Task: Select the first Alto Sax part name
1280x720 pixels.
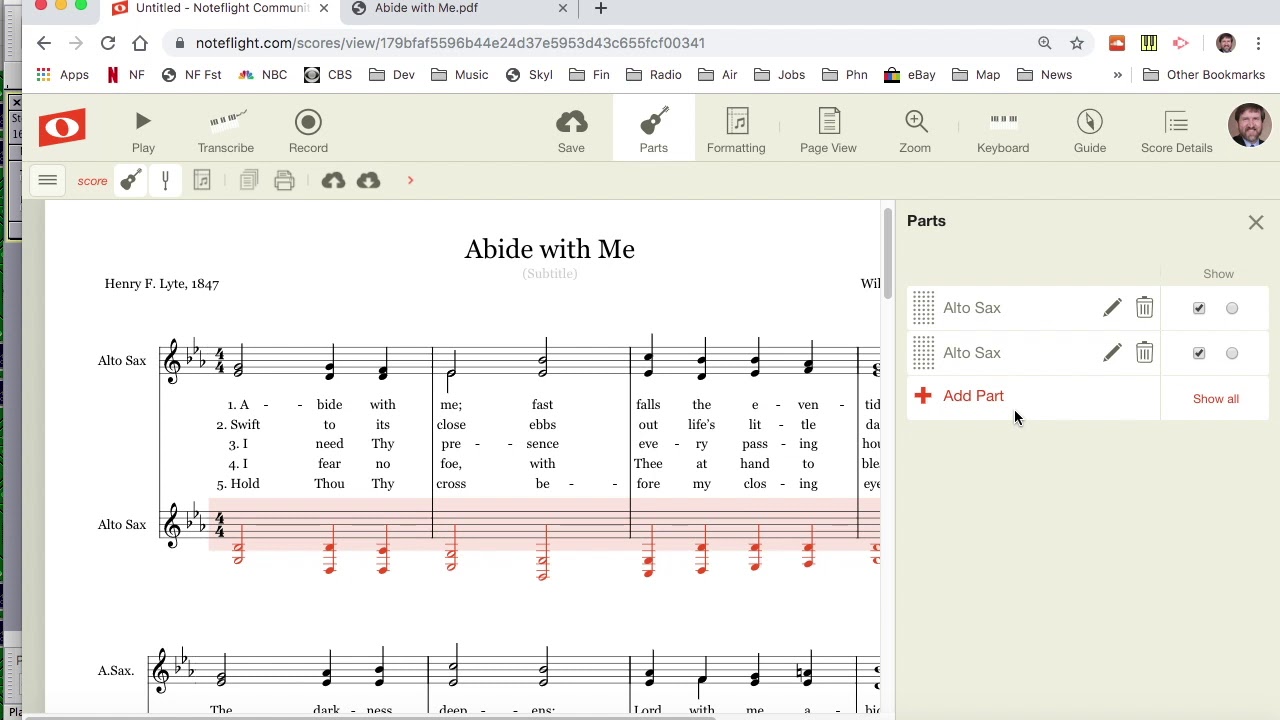Action: point(972,308)
